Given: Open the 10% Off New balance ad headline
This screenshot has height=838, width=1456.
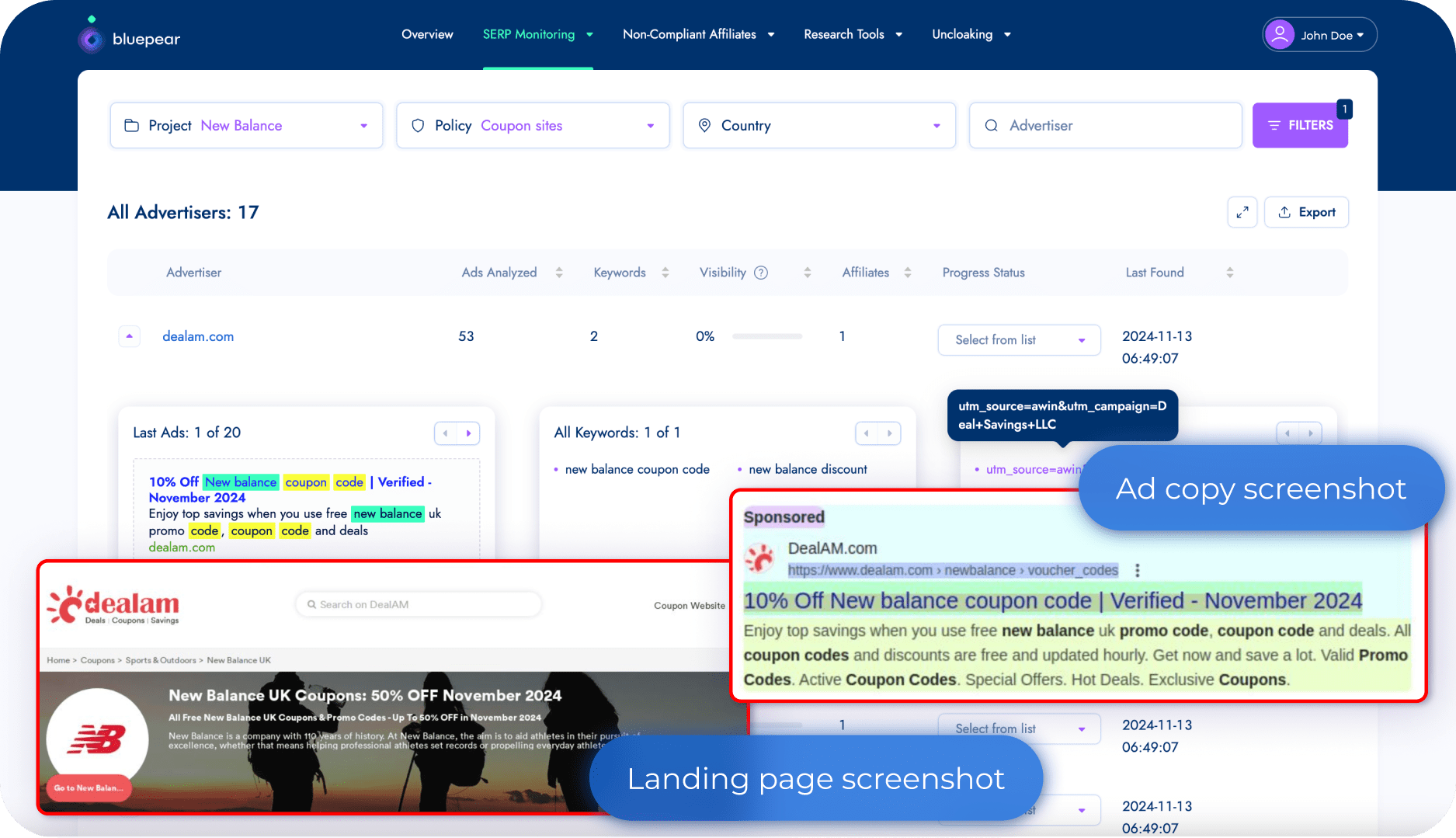Looking at the screenshot, I should point(290,489).
